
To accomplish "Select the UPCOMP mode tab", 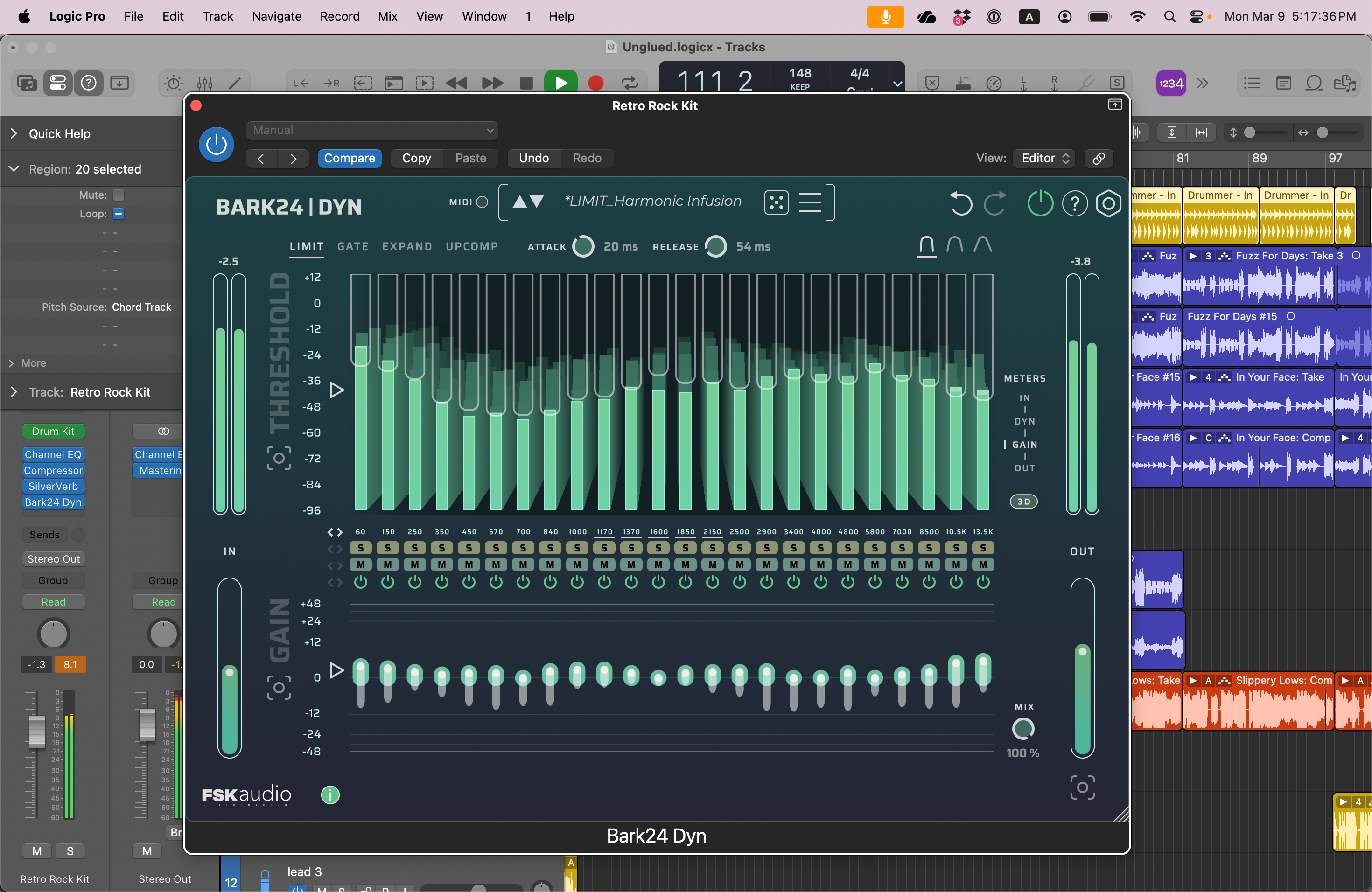I will (x=472, y=247).
